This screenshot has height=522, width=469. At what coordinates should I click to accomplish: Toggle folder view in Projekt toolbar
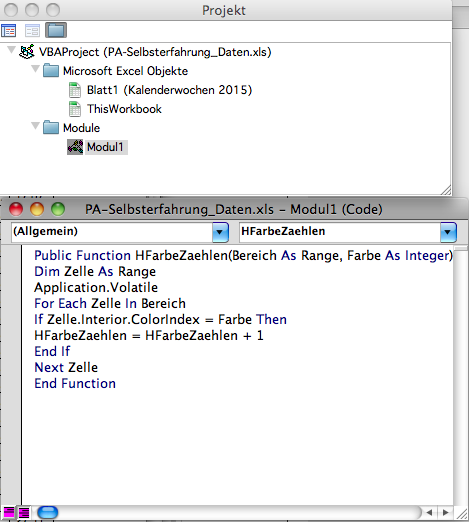pos(56,30)
